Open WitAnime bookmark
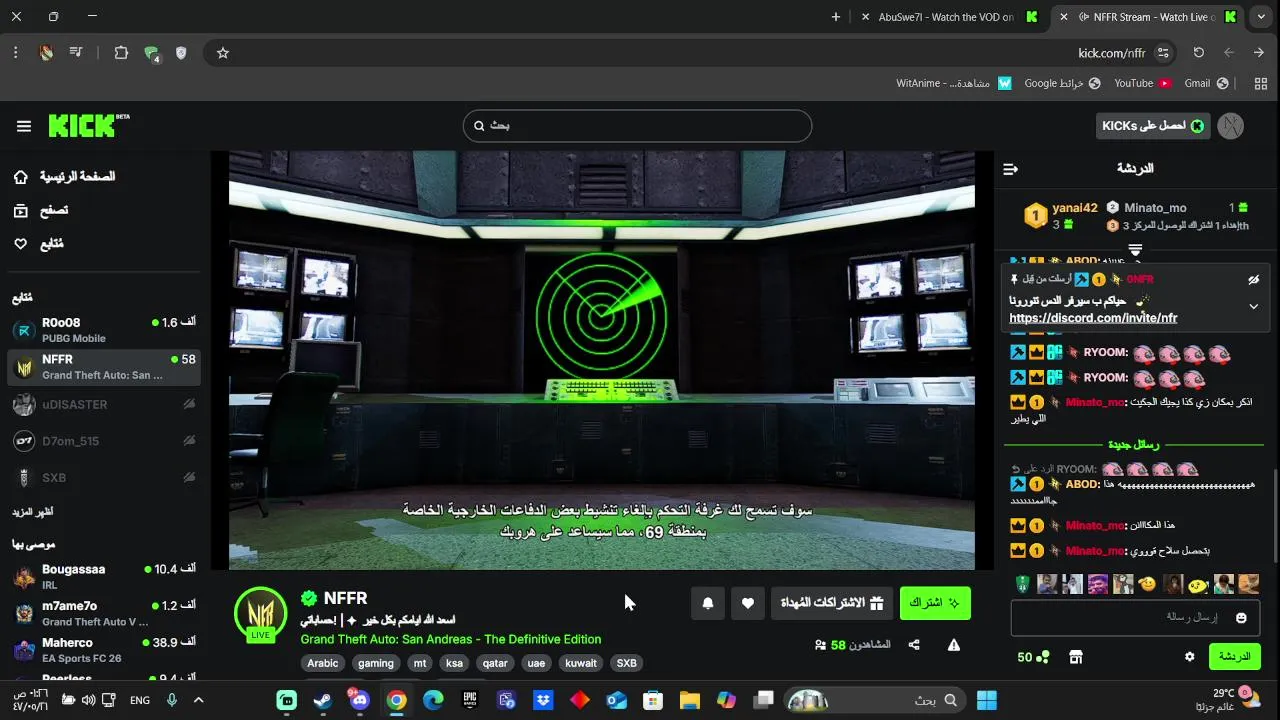This screenshot has height=720, width=1280. [954, 83]
